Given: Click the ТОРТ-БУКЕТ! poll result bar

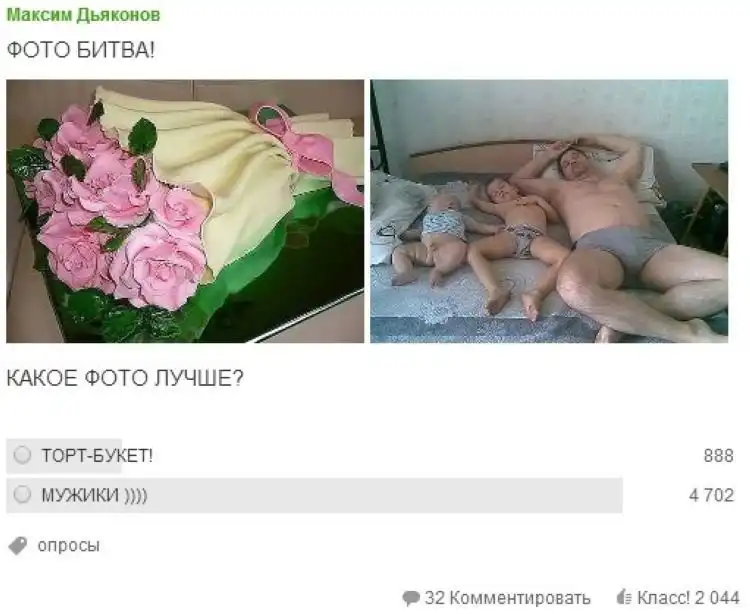Looking at the screenshot, I should point(64,456).
